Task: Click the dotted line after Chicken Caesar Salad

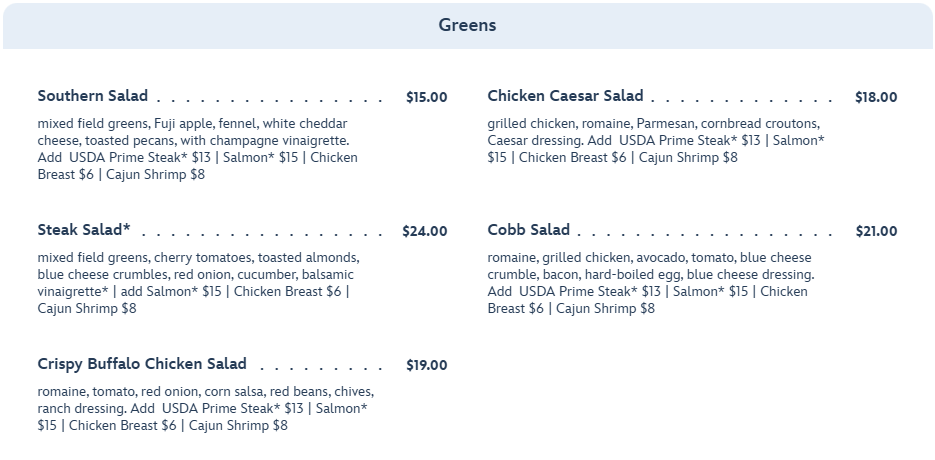Action: click(742, 100)
